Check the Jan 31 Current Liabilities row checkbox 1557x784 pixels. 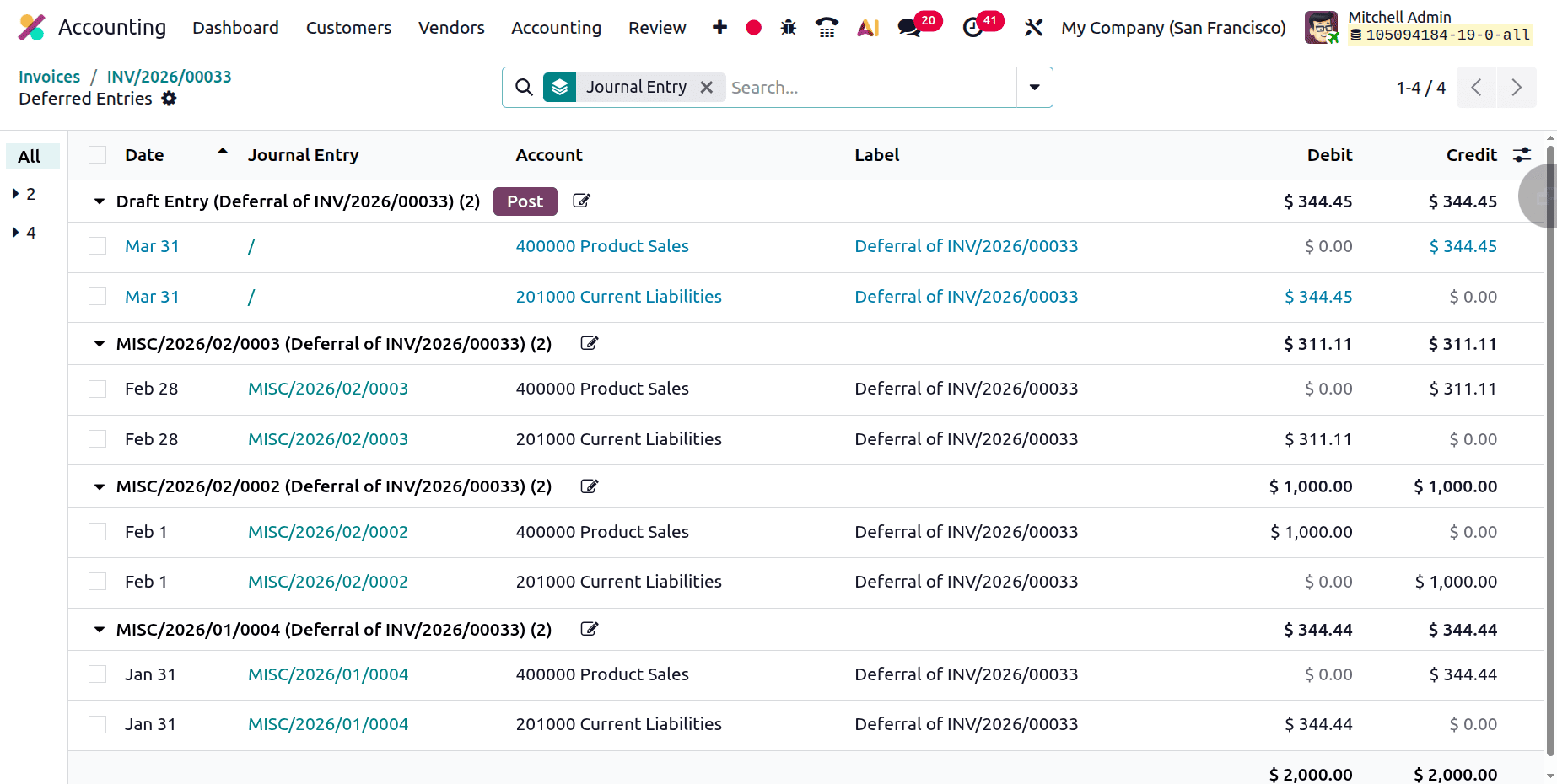(x=97, y=724)
